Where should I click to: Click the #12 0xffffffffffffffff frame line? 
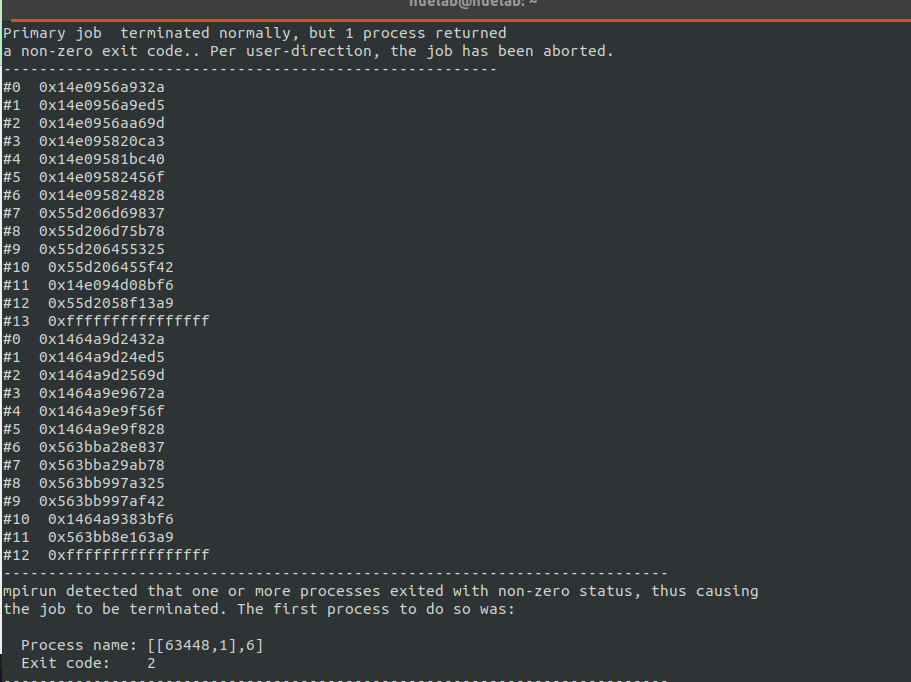[x=106, y=555]
